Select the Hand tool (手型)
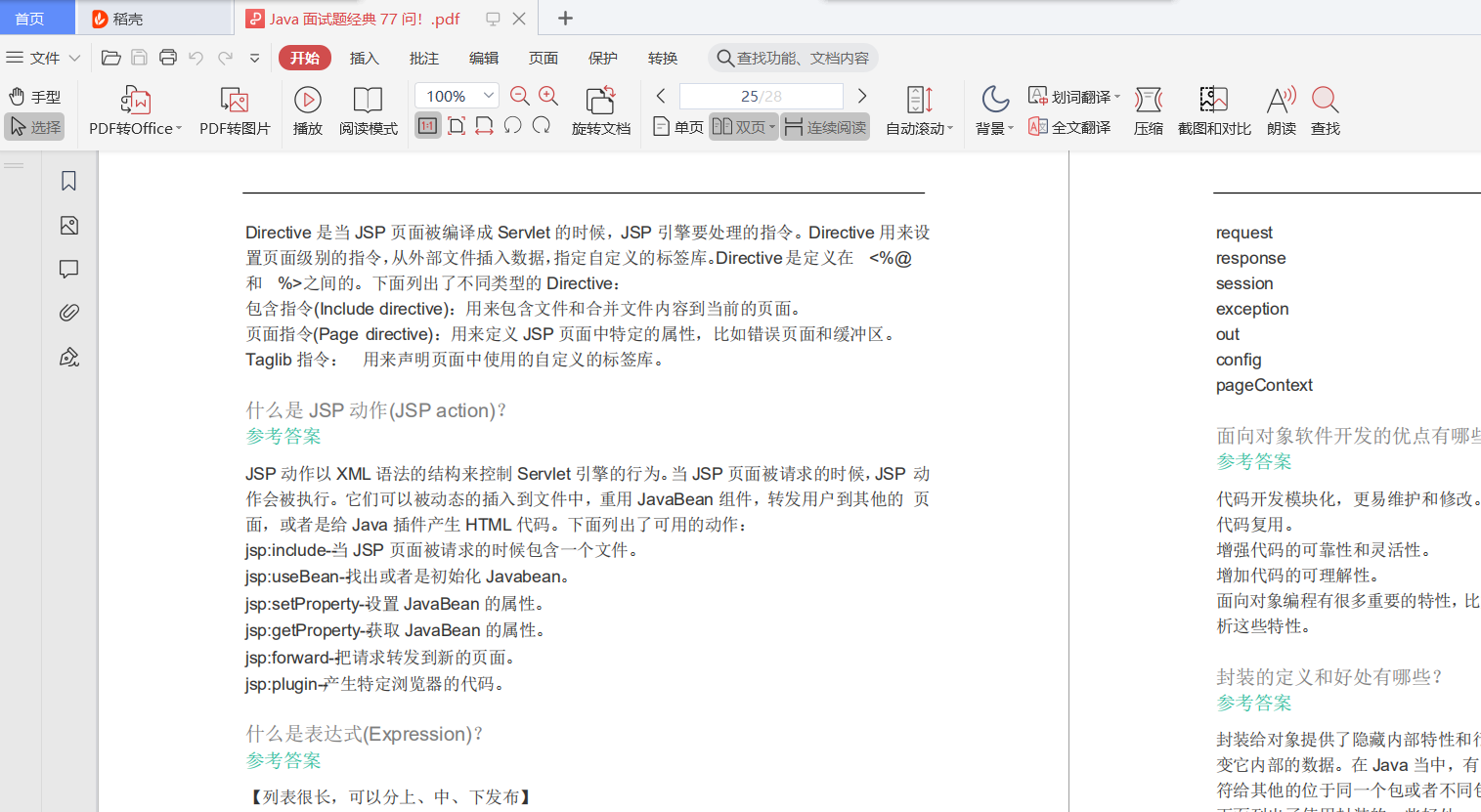1481x812 pixels. coord(34,97)
